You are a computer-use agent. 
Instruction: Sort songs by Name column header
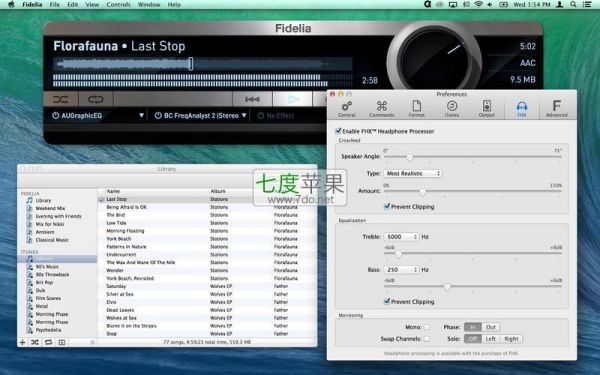click(113, 191)
